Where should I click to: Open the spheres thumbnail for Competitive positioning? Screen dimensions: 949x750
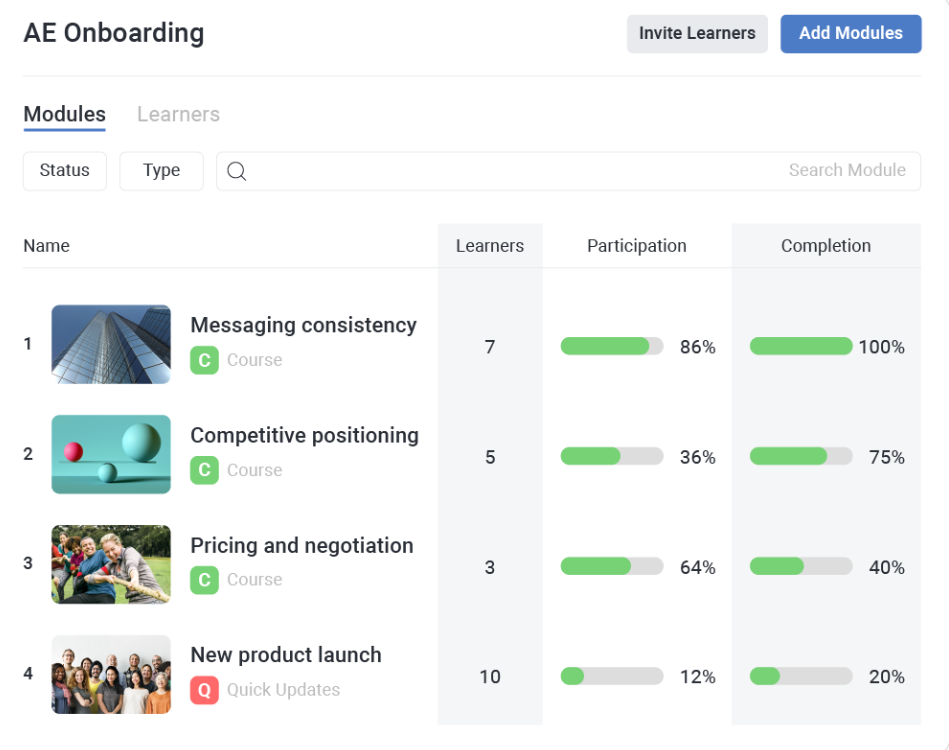[x=111, y=454]
